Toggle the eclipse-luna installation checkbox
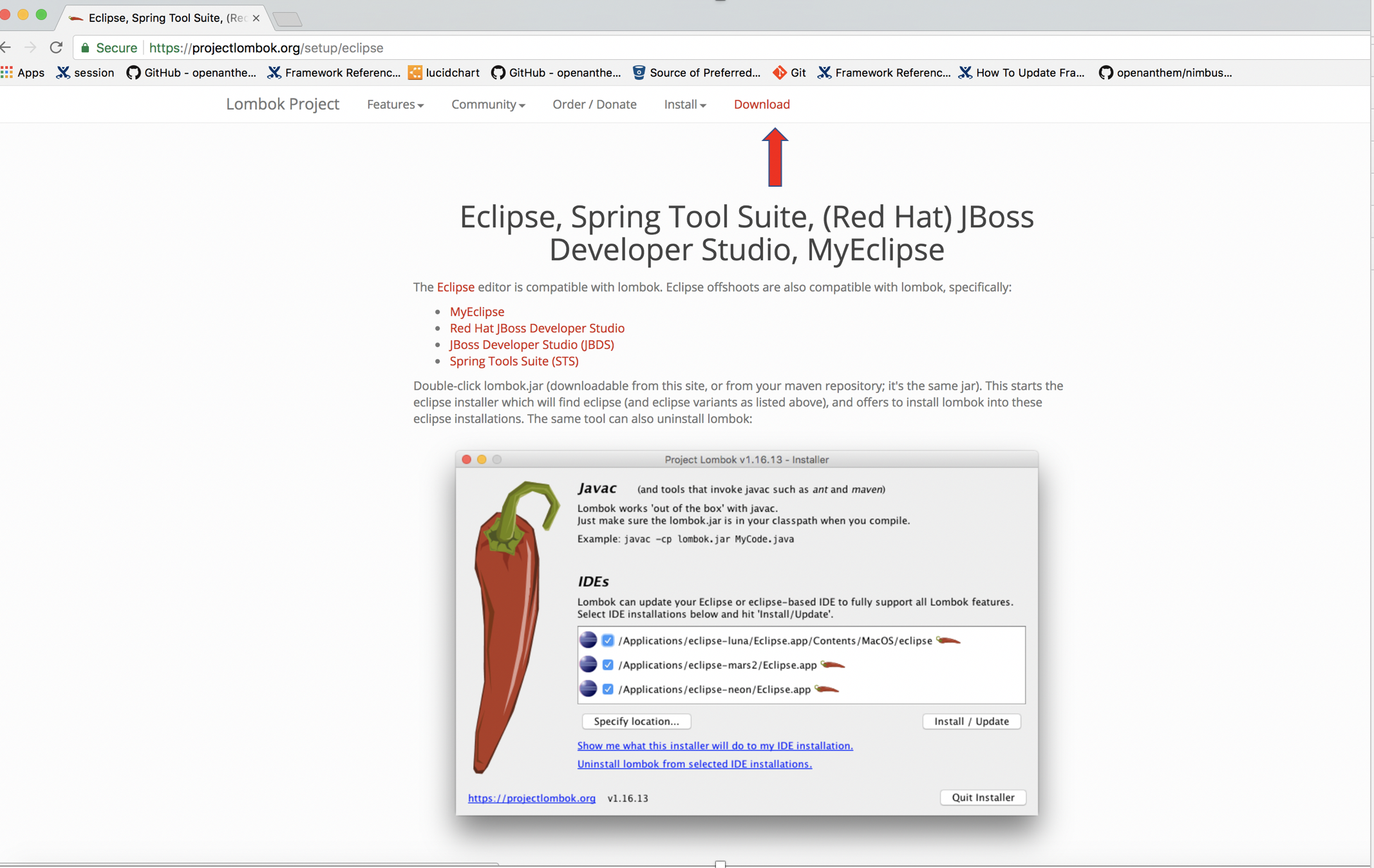Image resolution: width=1374 pixels, height=868 pixels. coord(607,640)
